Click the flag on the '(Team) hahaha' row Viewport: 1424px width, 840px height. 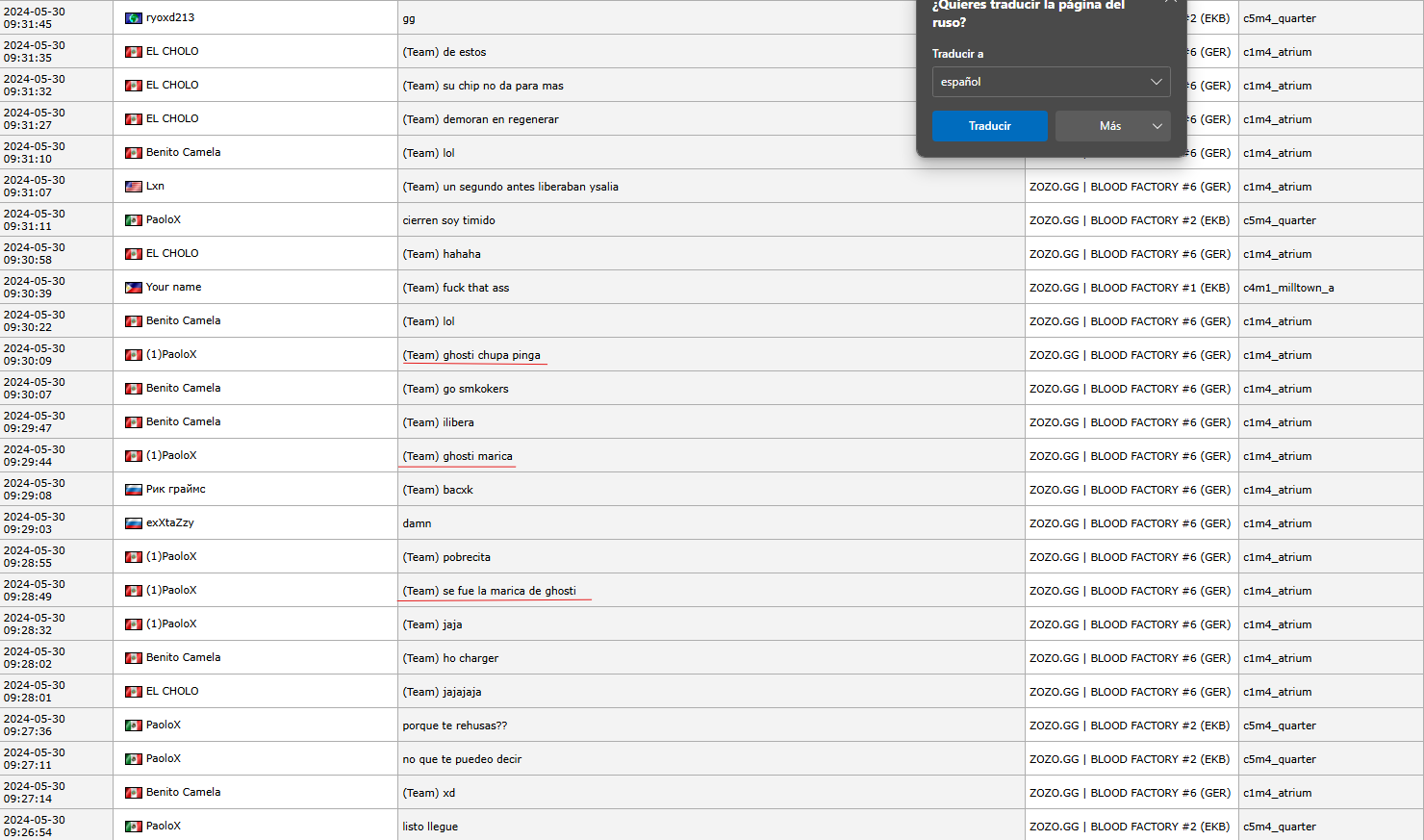(x=134, y=254)
